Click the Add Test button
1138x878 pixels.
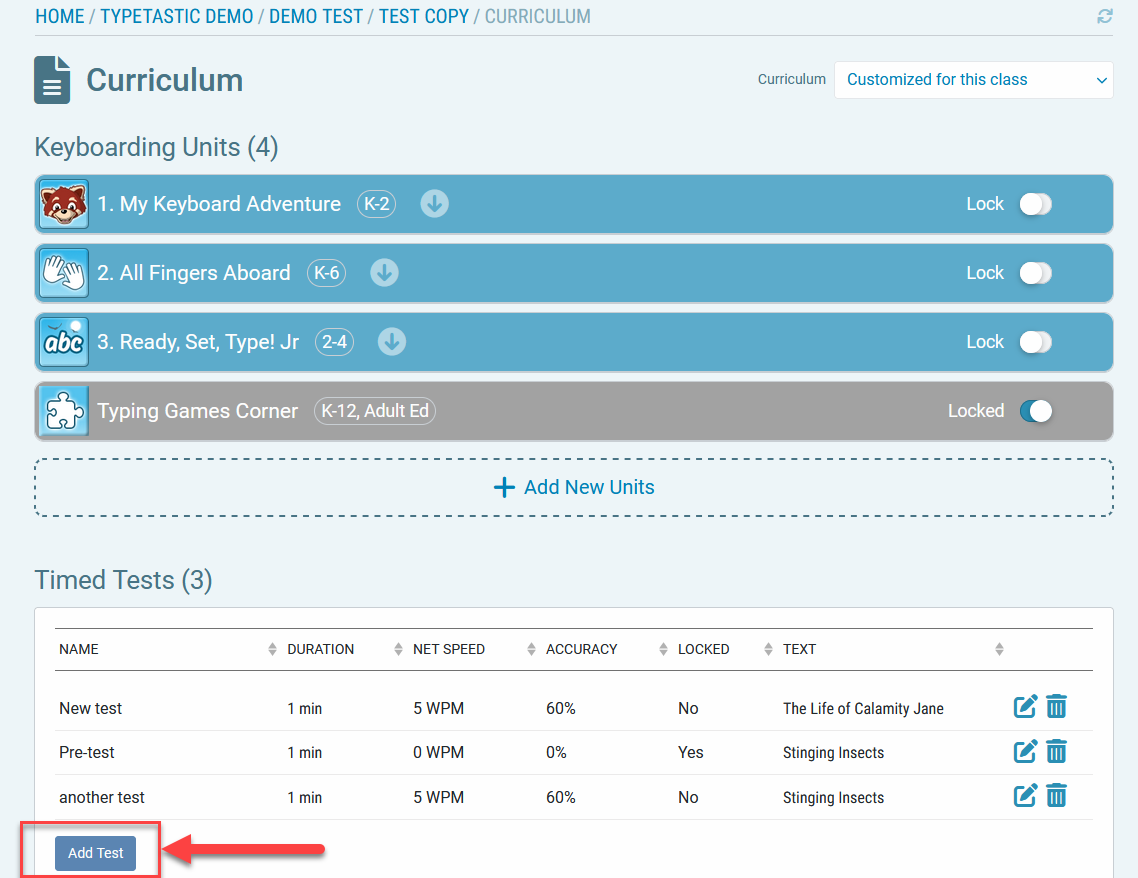tap(95, 853)
